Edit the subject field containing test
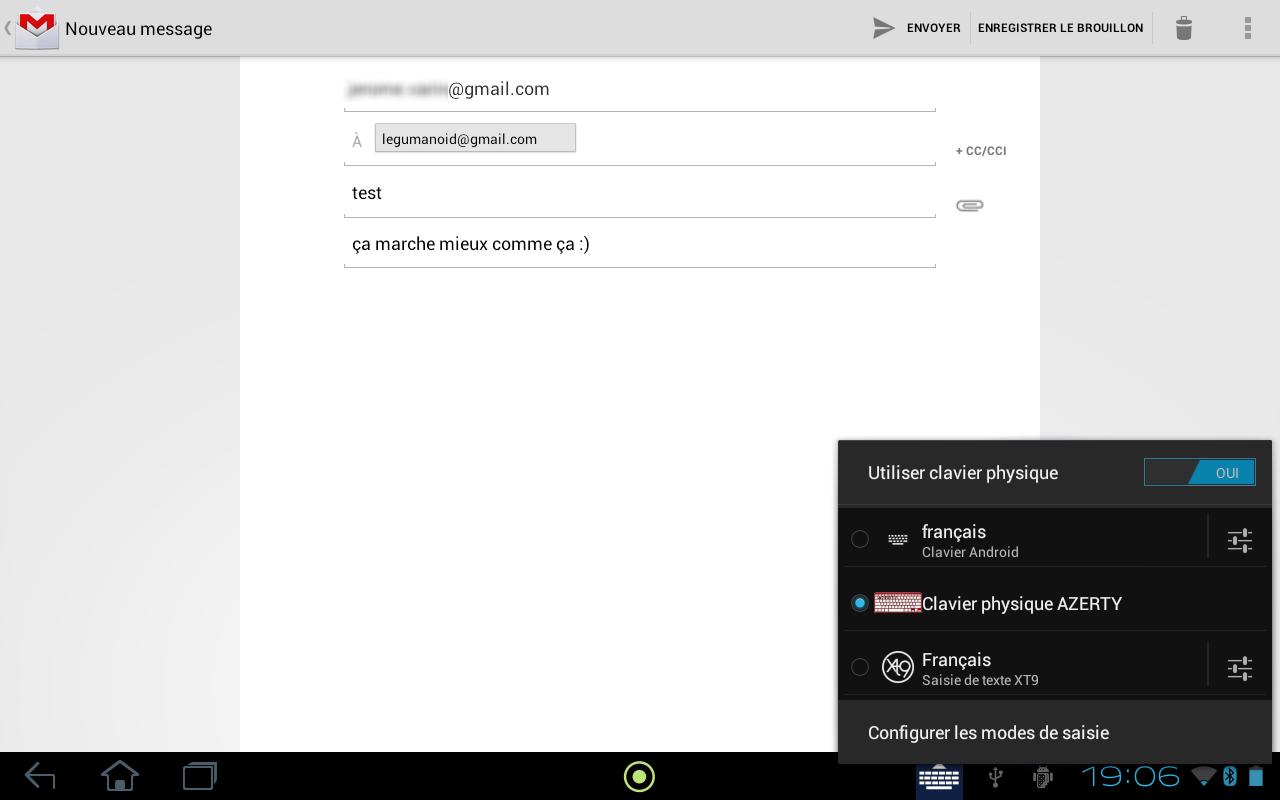This screenshot has width=1280, height=800. coord(640,193)
